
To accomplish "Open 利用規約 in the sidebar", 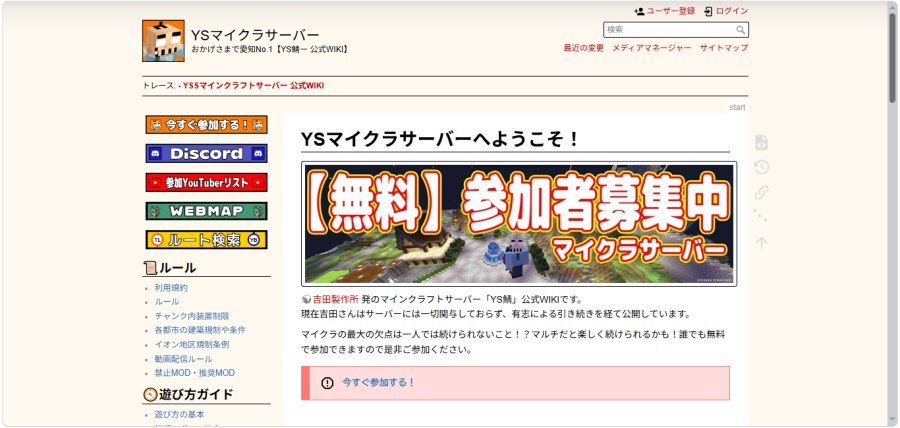I will pyautogui.click(x=171, y=288).
